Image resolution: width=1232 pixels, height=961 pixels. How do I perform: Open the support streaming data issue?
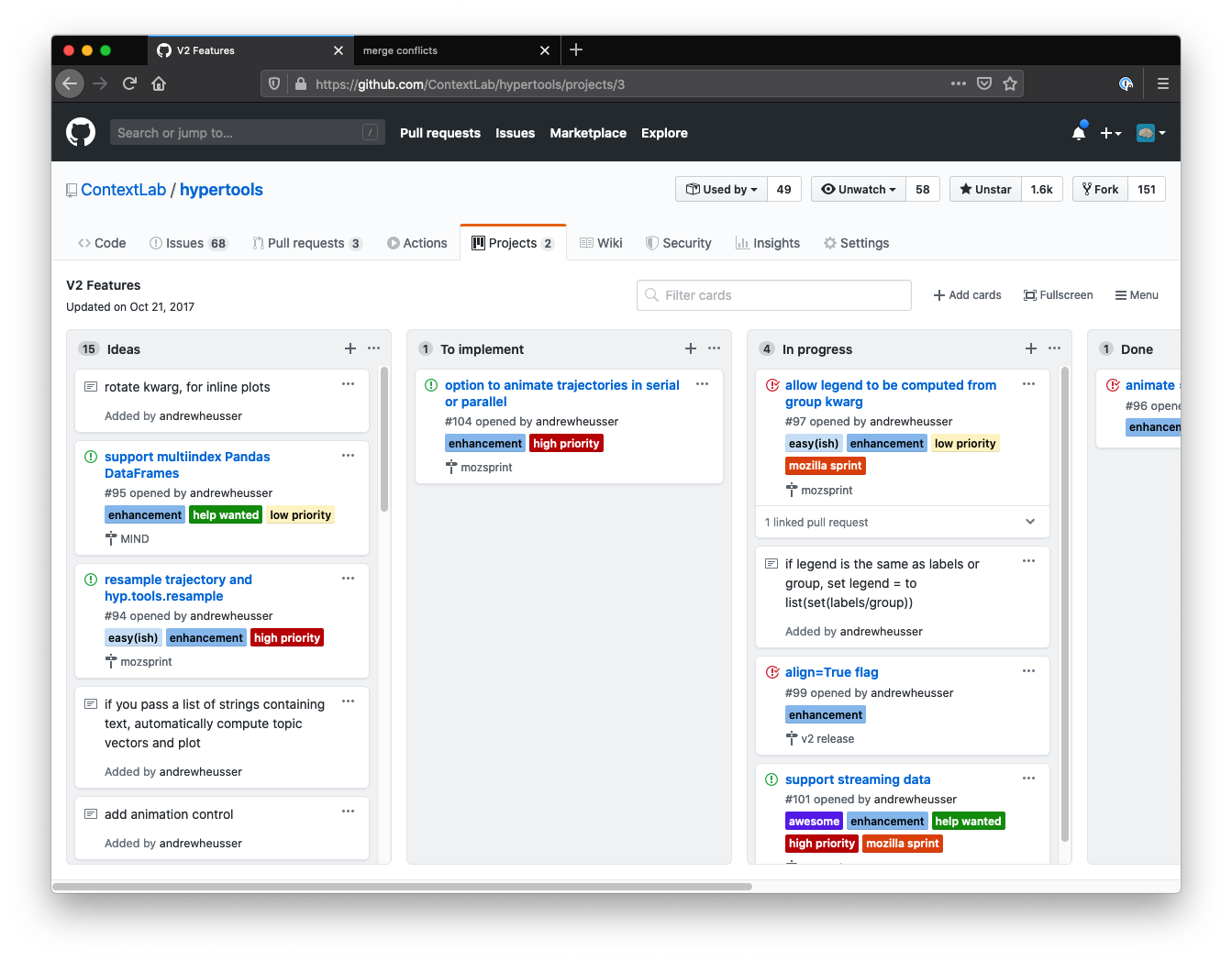coord(858,779)
